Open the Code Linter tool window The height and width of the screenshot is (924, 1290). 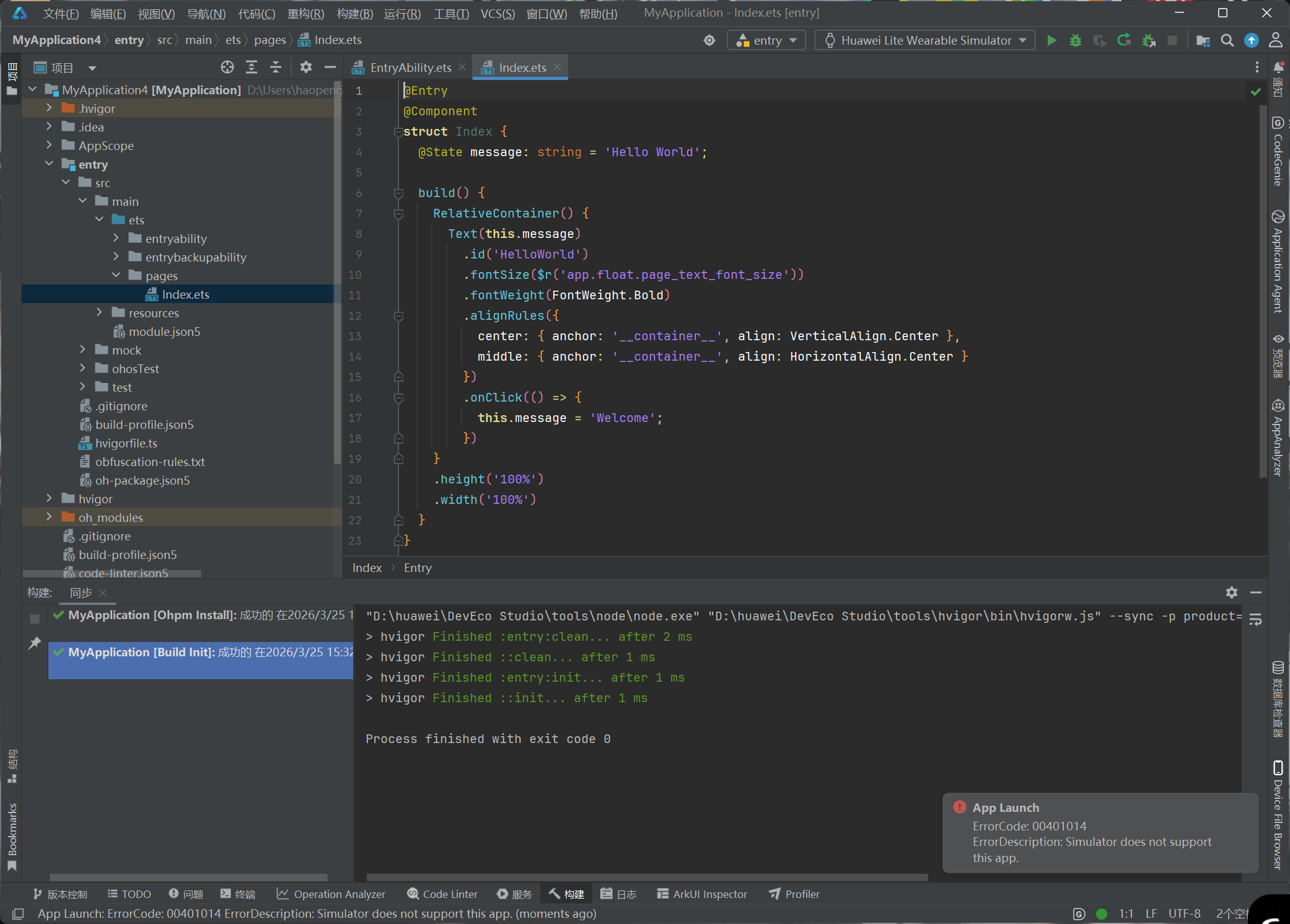442,894
